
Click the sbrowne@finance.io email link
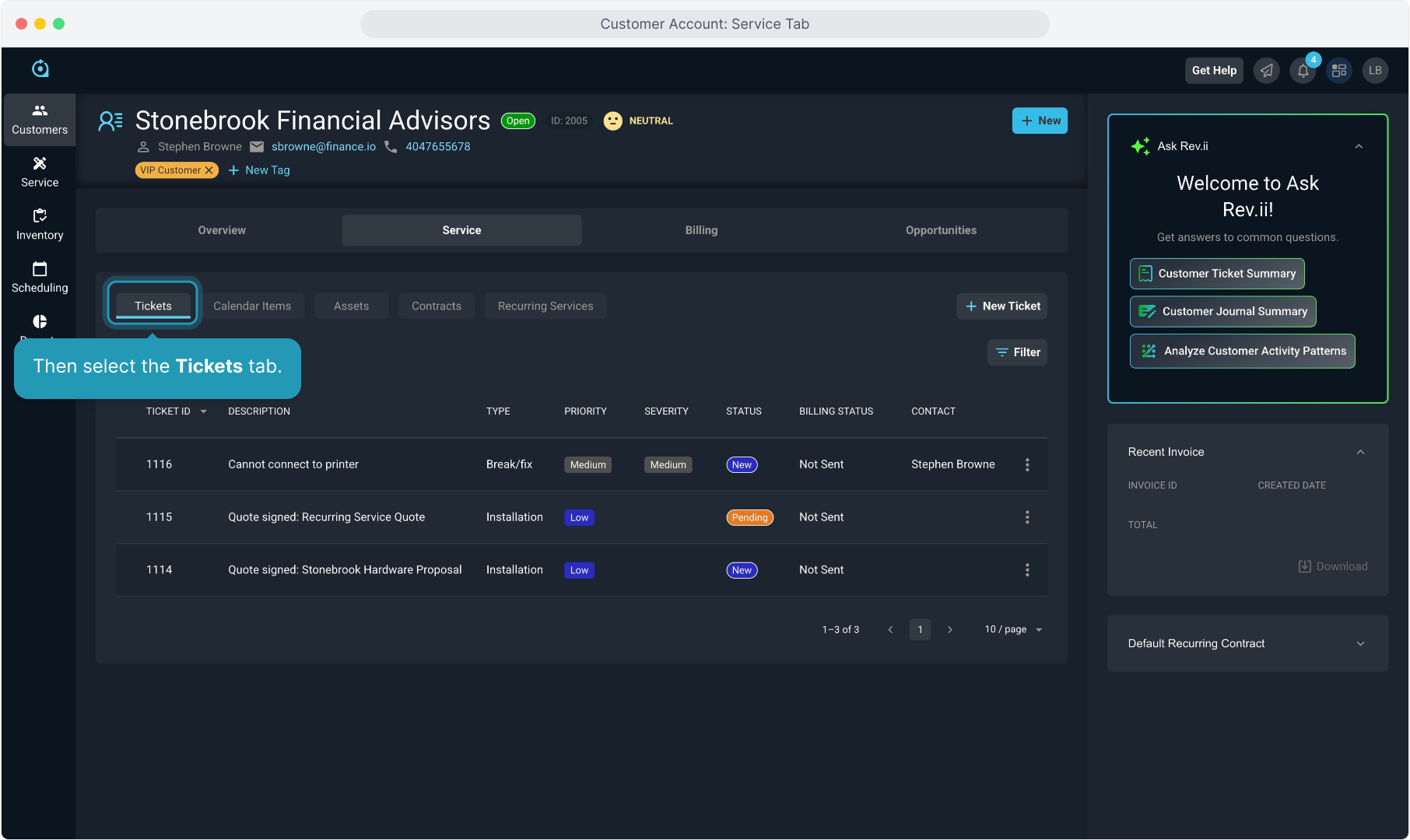pos(324,147)
